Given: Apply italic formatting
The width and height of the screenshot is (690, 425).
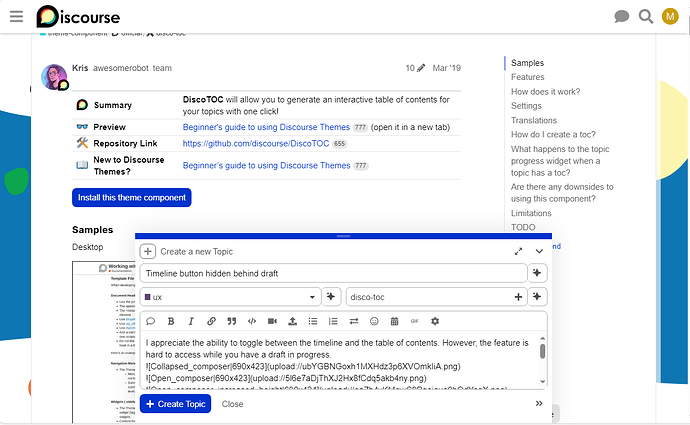Looking at the screenshot, I should coord(191,321).
